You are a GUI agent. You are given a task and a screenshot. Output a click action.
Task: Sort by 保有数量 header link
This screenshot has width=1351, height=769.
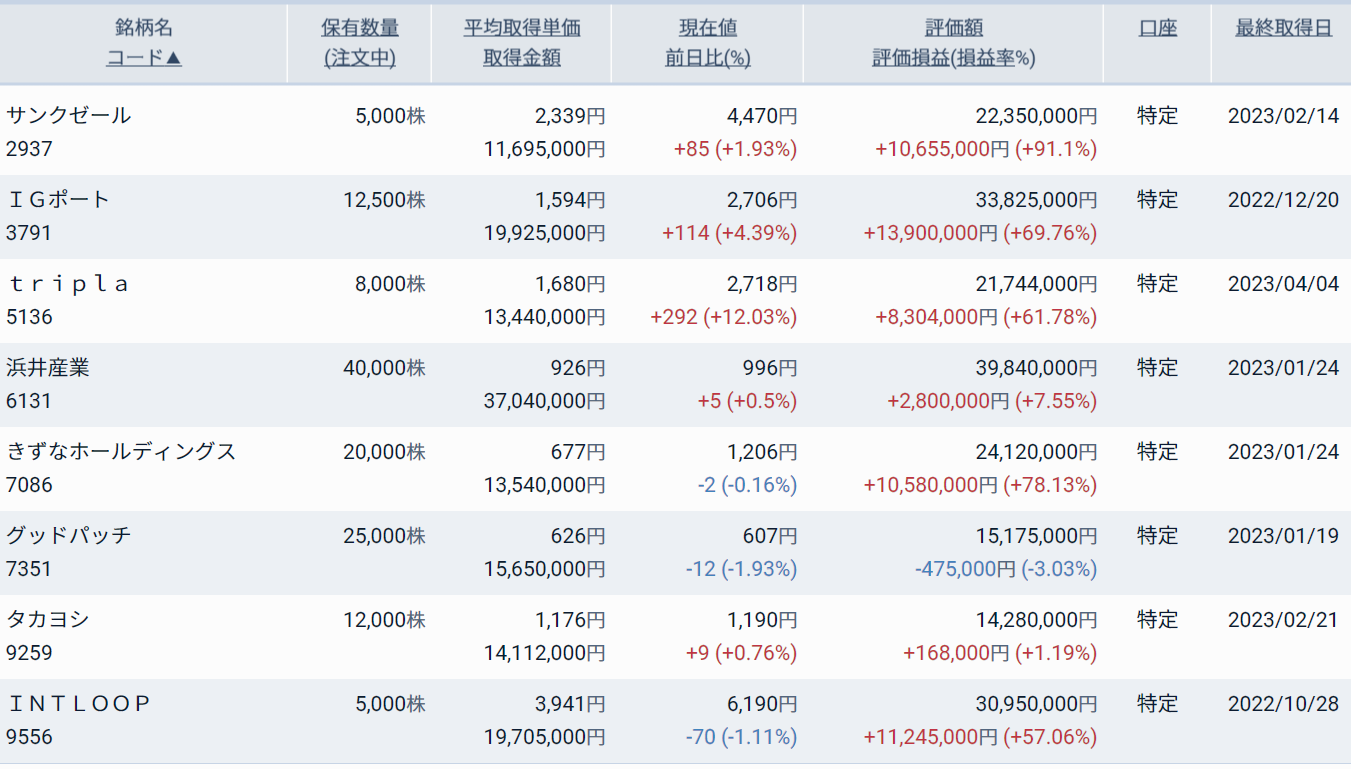pos(360,28)
